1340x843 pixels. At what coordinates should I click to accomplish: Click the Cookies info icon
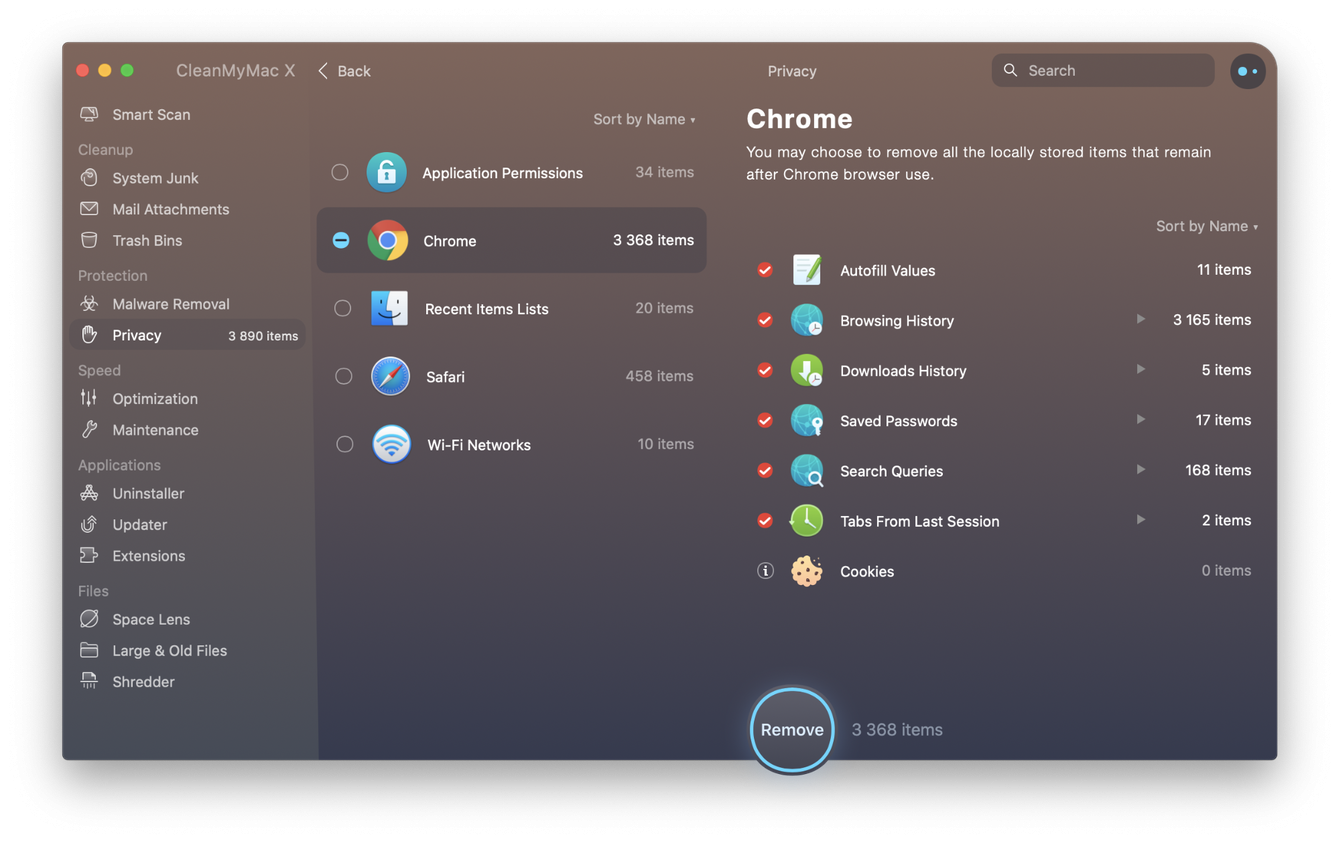(x=765, y=571)
